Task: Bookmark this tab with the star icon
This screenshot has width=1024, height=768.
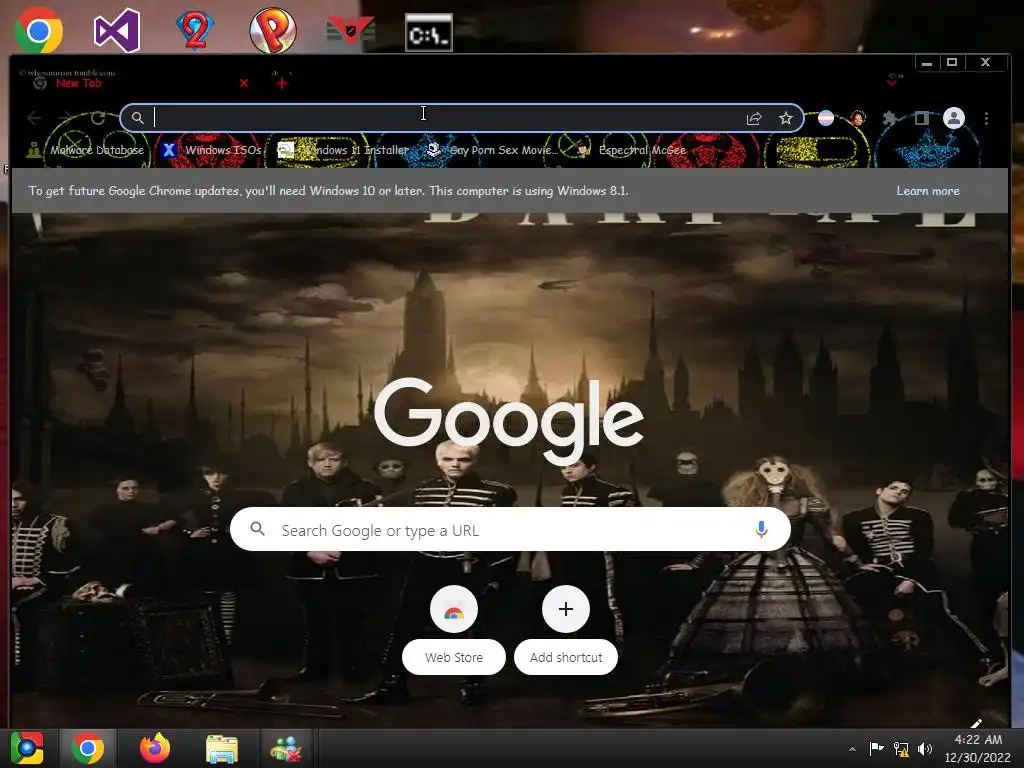Action: pyautogui.click(x=786, y=118)
